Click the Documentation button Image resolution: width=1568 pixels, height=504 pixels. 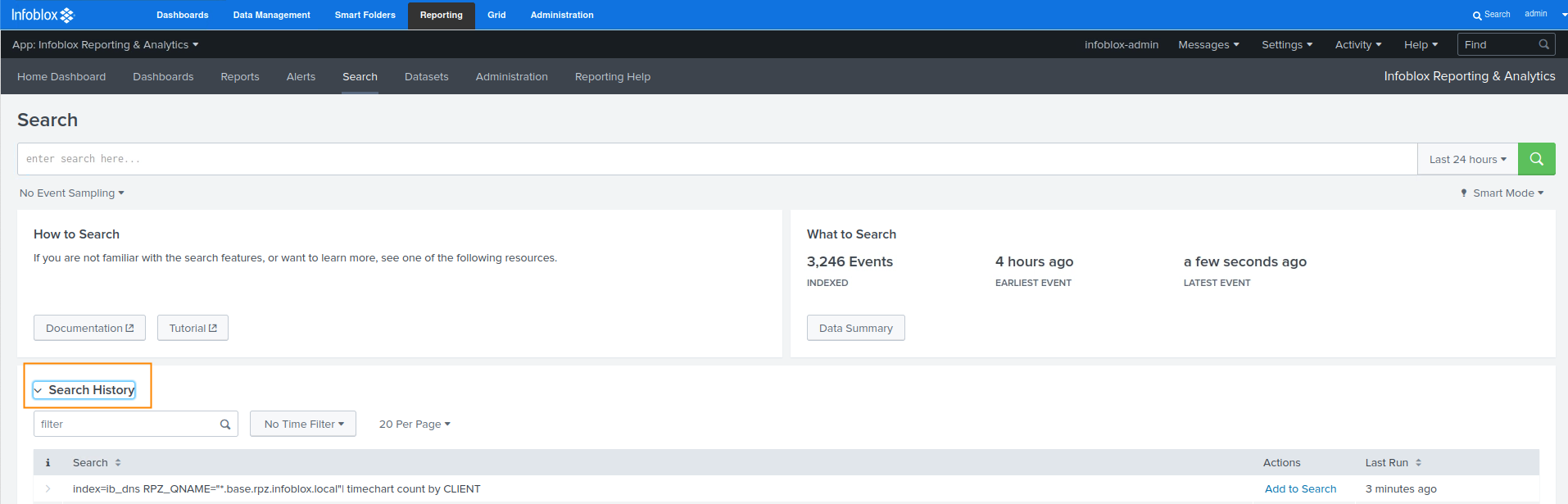pyautogui.click(x=89, y=328)
